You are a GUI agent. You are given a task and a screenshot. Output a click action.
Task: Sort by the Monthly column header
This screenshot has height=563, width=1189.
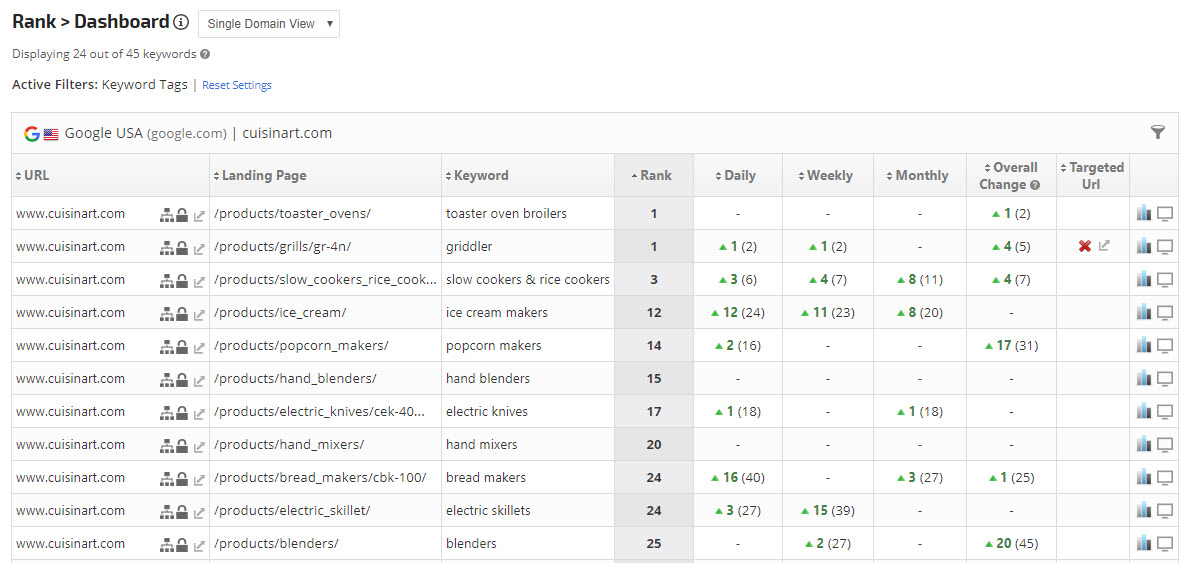(918, 175)
